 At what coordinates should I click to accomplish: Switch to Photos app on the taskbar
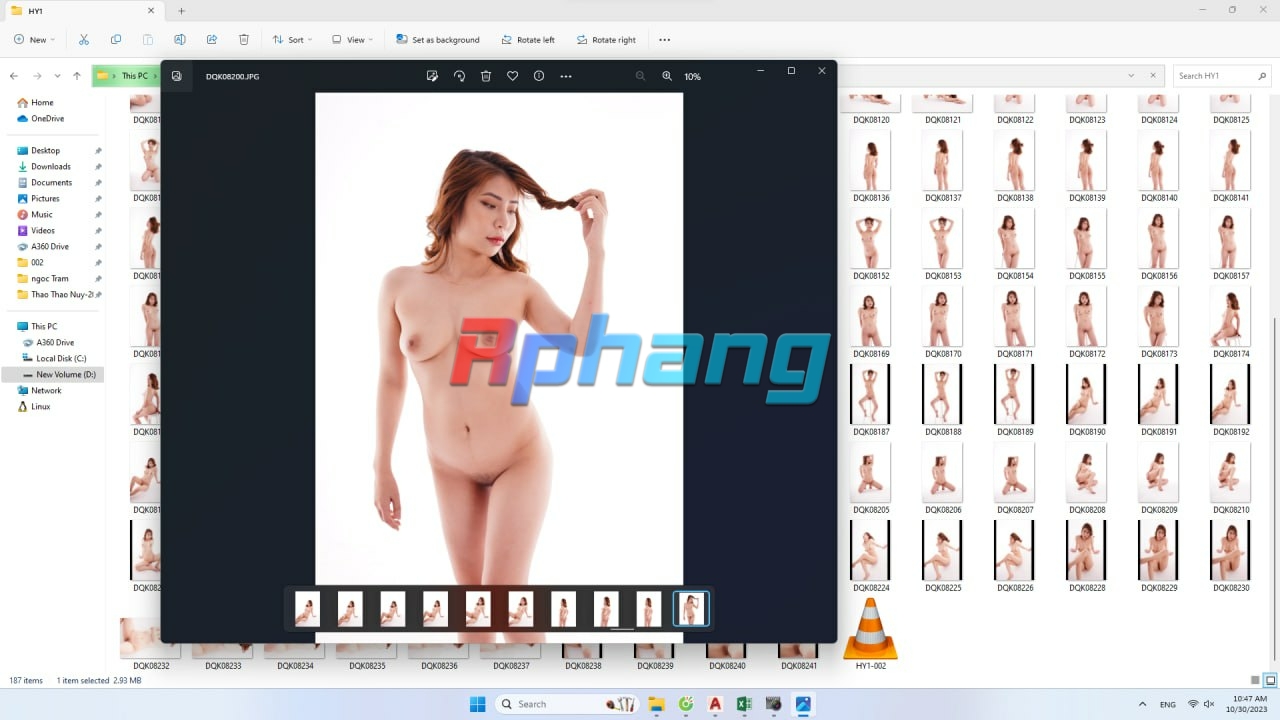coord(803,704)
